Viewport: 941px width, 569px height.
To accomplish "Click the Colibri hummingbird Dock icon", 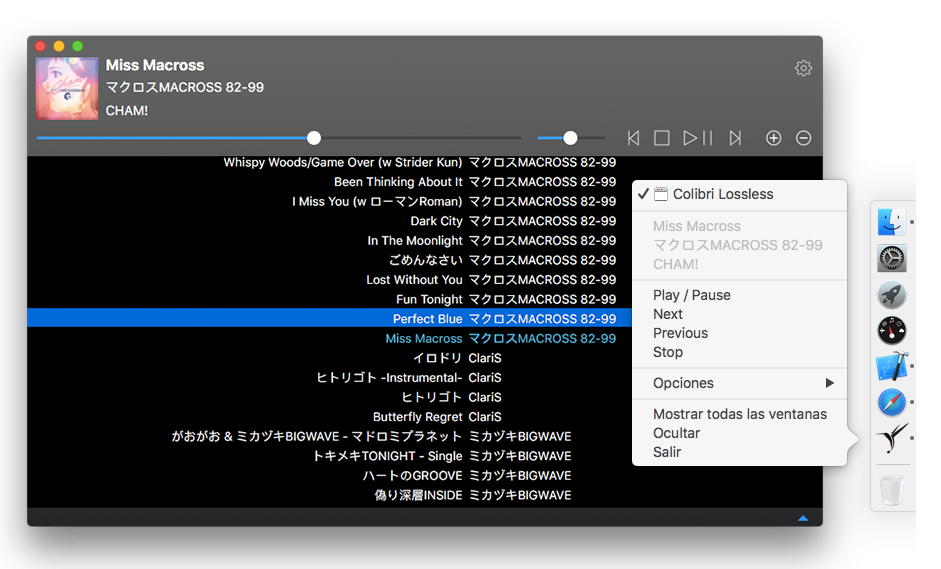I will click(892, 438).
